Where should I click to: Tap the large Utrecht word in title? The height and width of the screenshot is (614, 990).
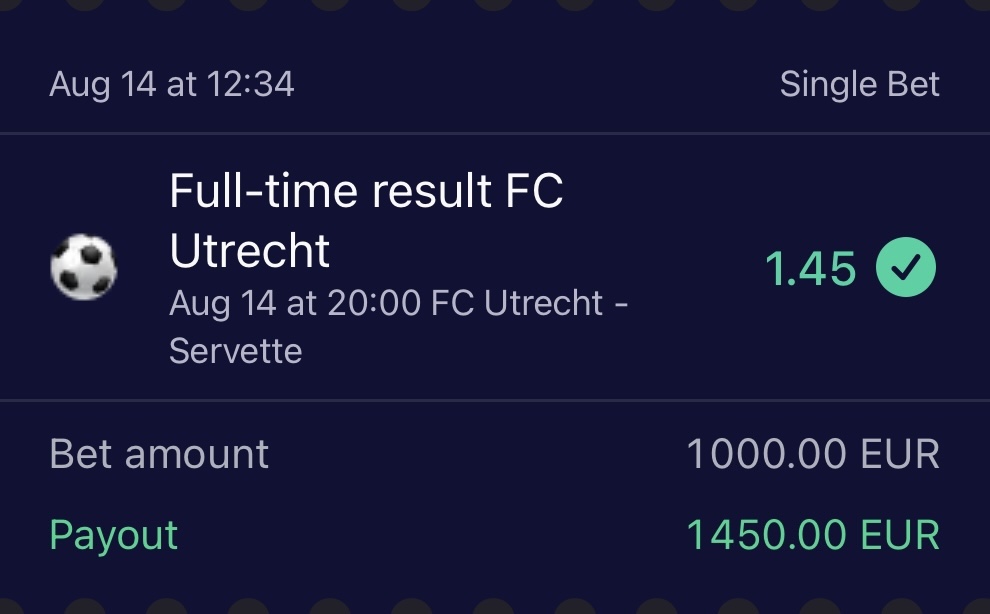tap(250, 251)
